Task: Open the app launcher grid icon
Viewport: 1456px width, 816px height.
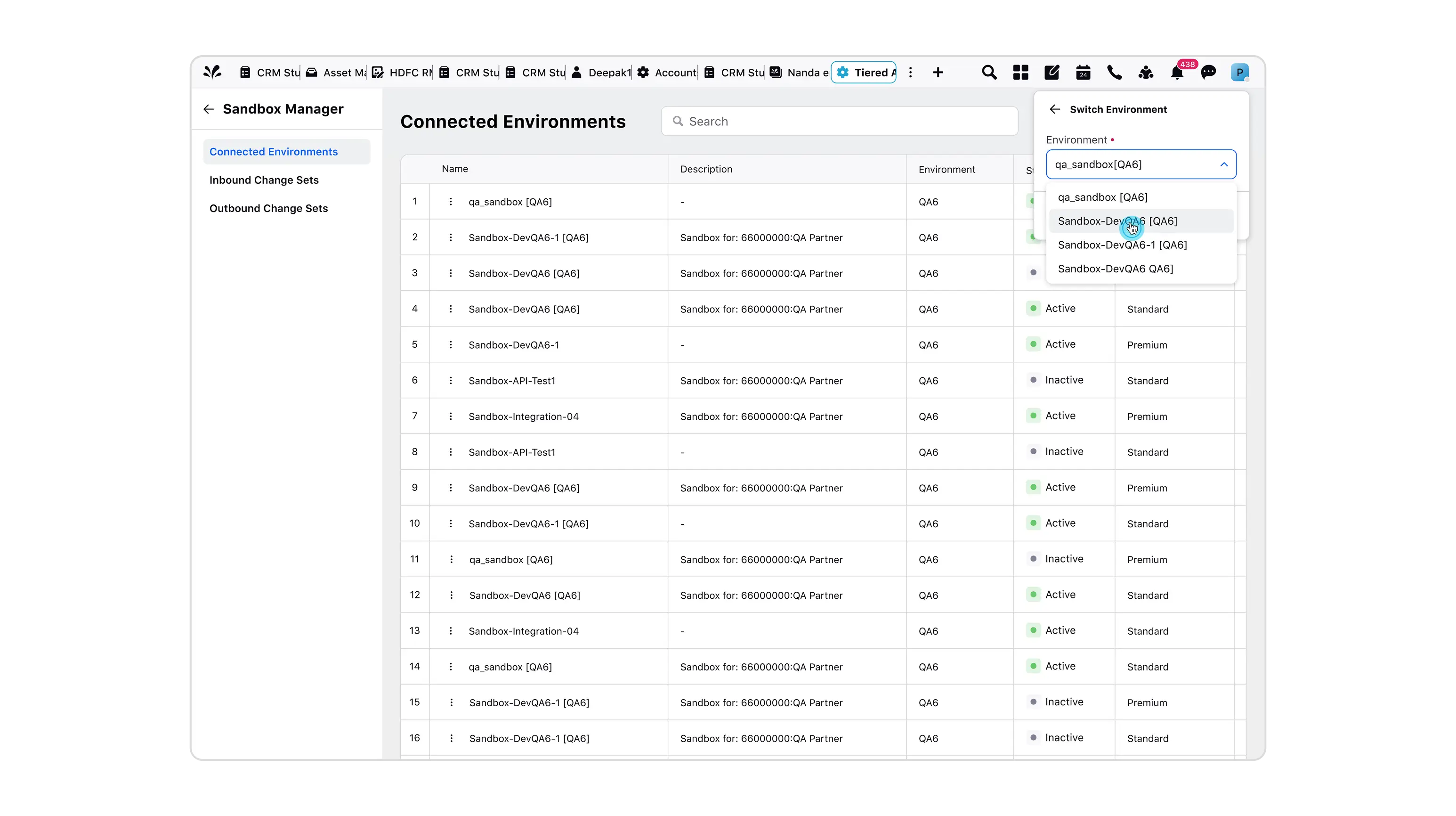Action: point(1021,73)
